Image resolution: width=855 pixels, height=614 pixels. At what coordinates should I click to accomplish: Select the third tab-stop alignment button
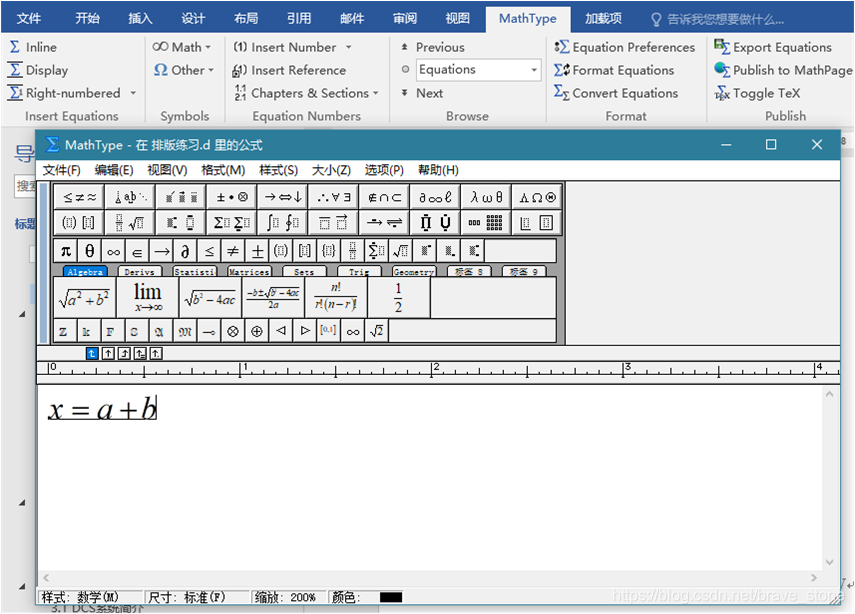pos(124,354)
